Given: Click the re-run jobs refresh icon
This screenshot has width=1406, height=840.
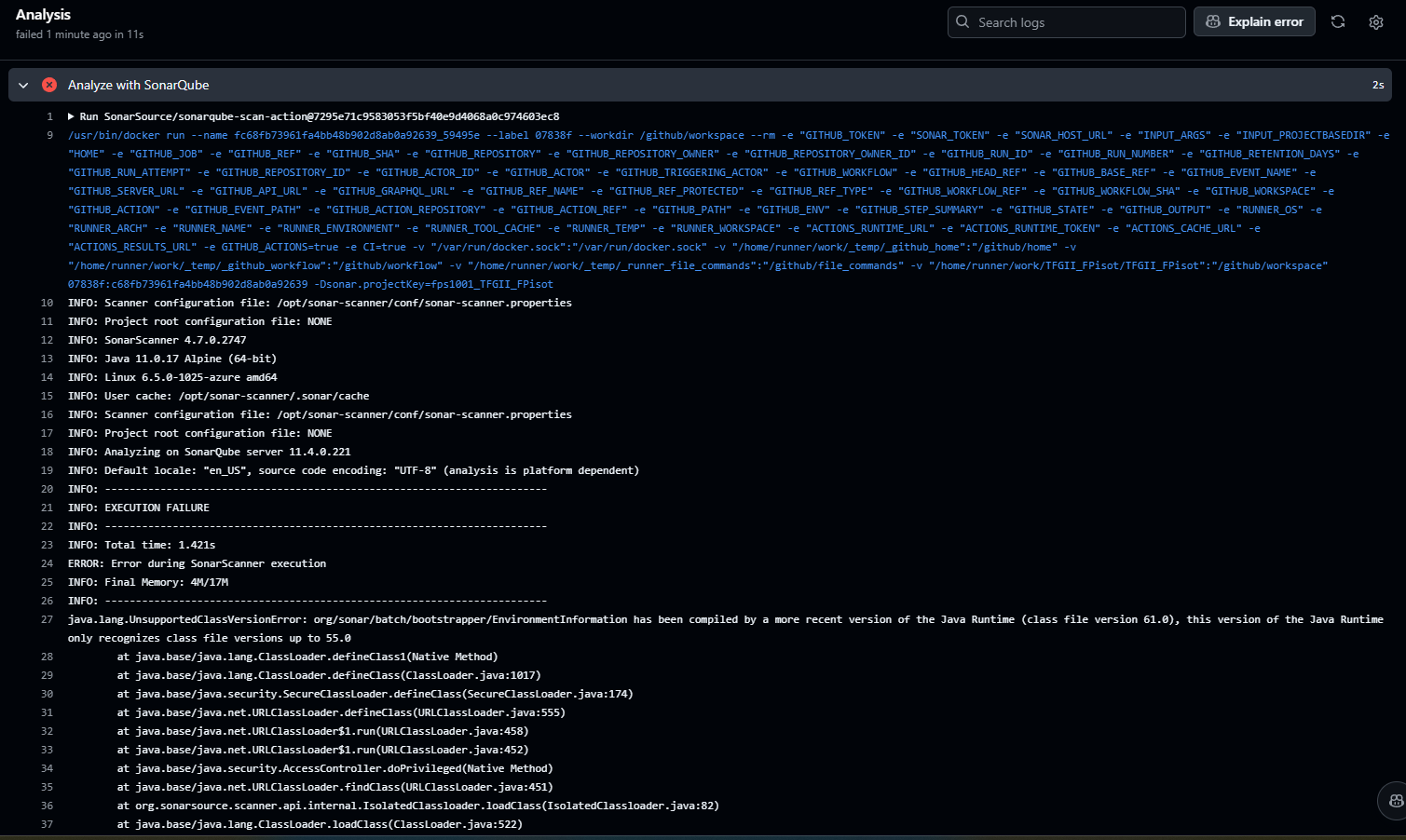Looking at the screenshot, I should 1338,21.
